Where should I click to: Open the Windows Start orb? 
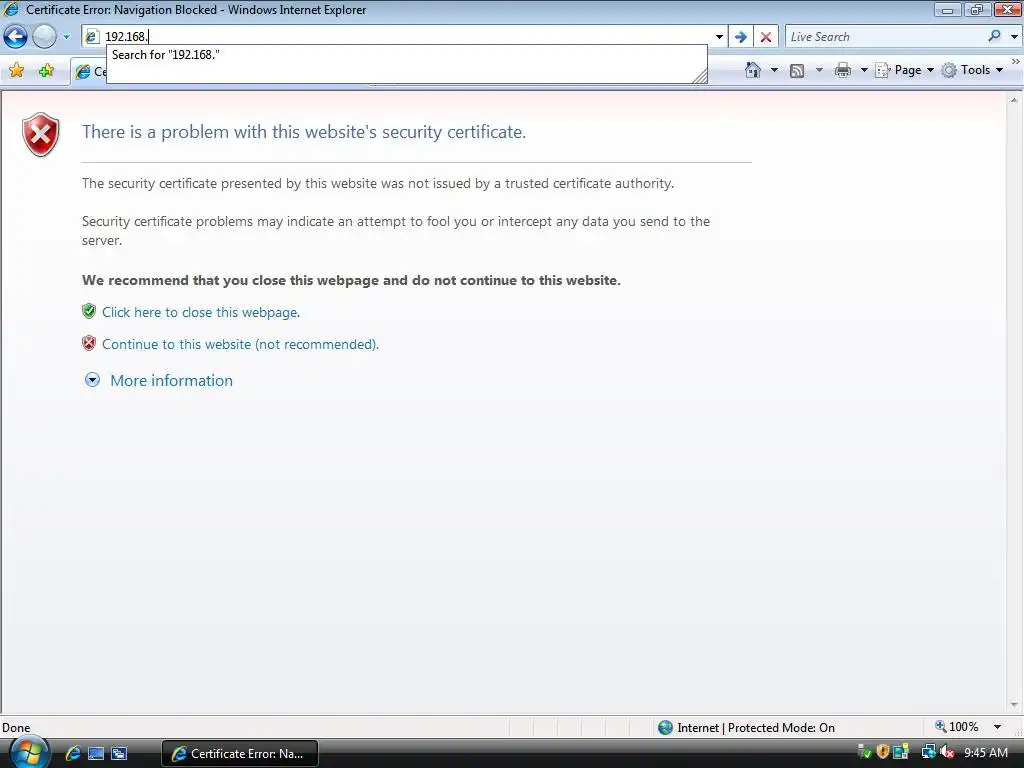(29, 752)
